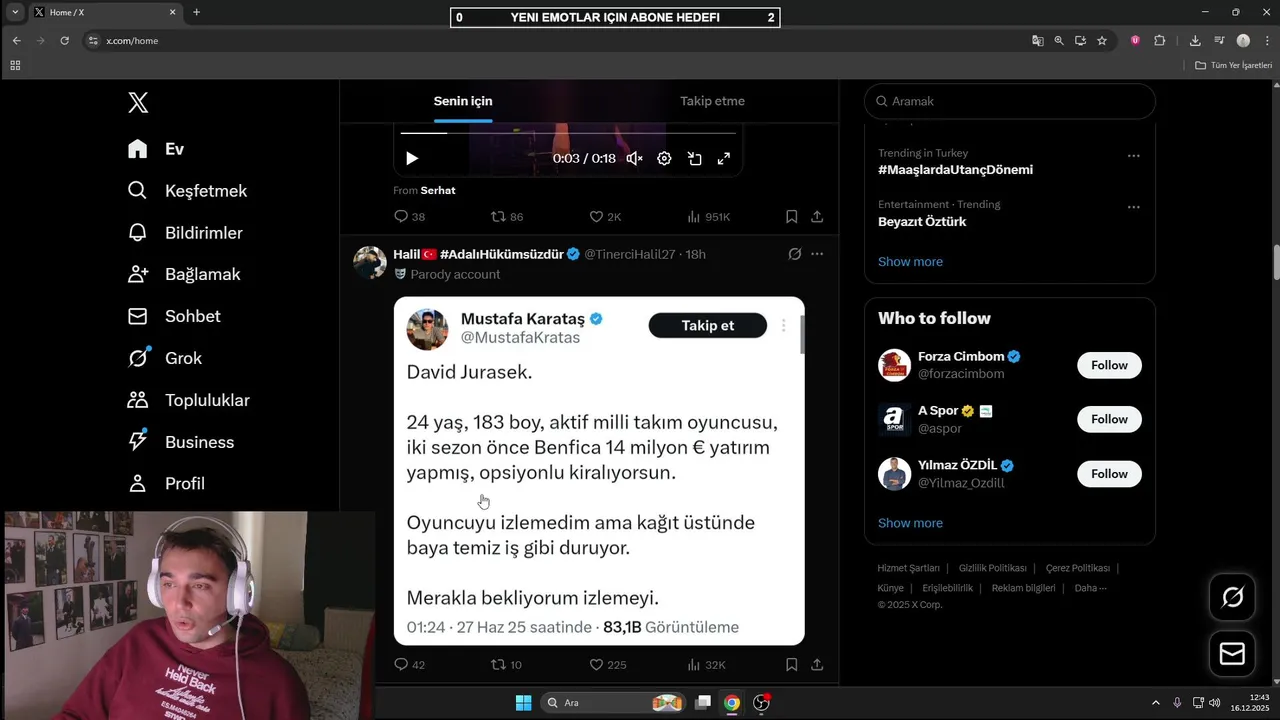Bookmark the video post

coord(791,216)
